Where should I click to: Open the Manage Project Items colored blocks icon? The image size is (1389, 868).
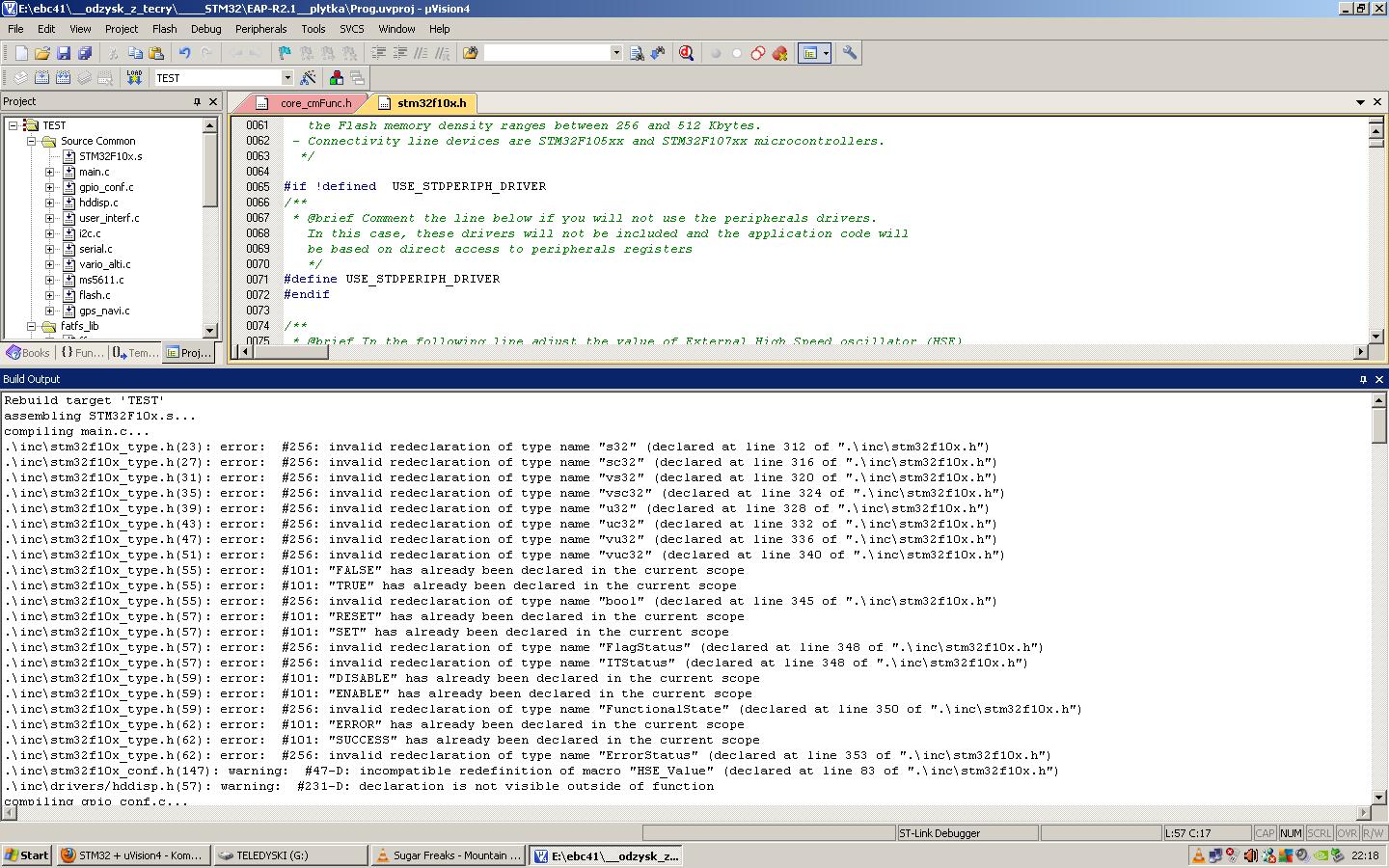point(337,77)
